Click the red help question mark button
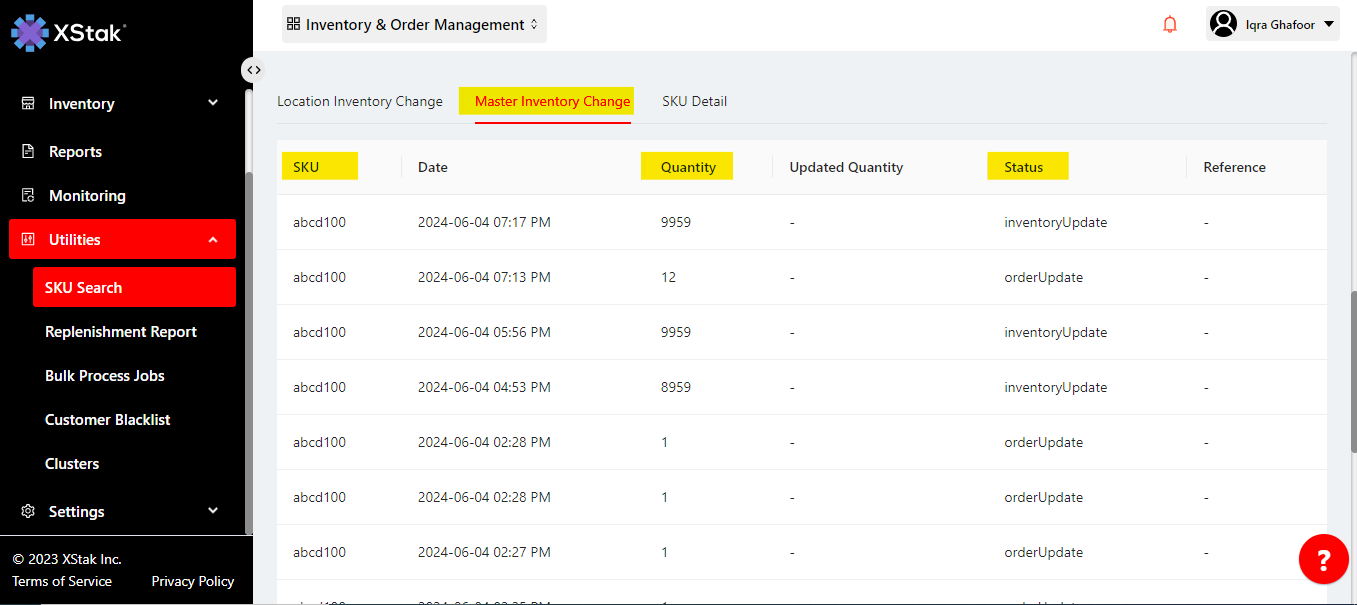Viewport: 1357px width, 605px height. tap(1323, 559)
